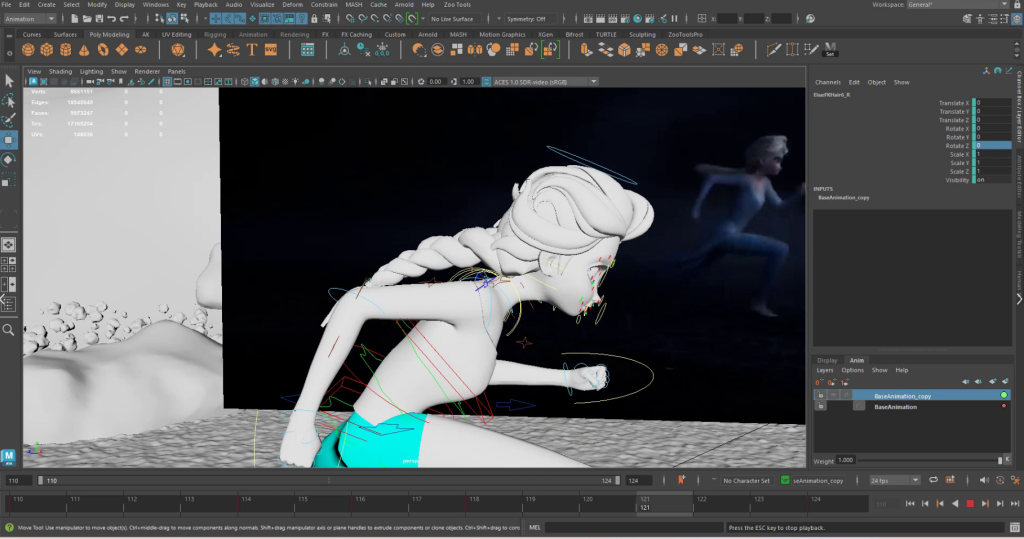Create a polygon cylinder from the shelf
The image size is (1024, 539).
pyautogui.click(x=65, y=50)
